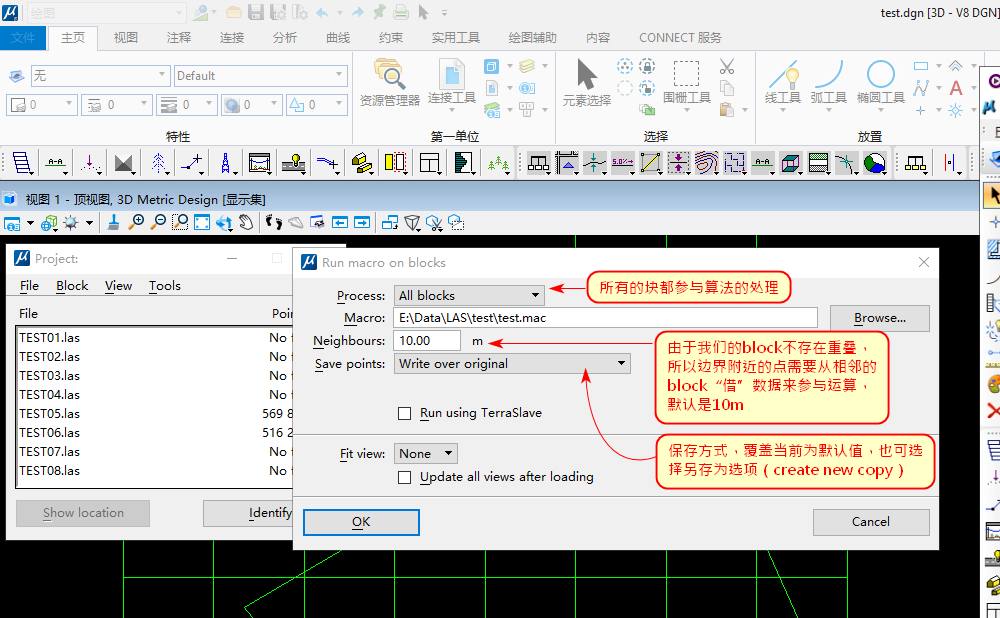Click the green 3D box icon in tool strip
Image resolution: width=1000 pixels, height=618 pixels.
pyautogui.click(x=790, y=163)
